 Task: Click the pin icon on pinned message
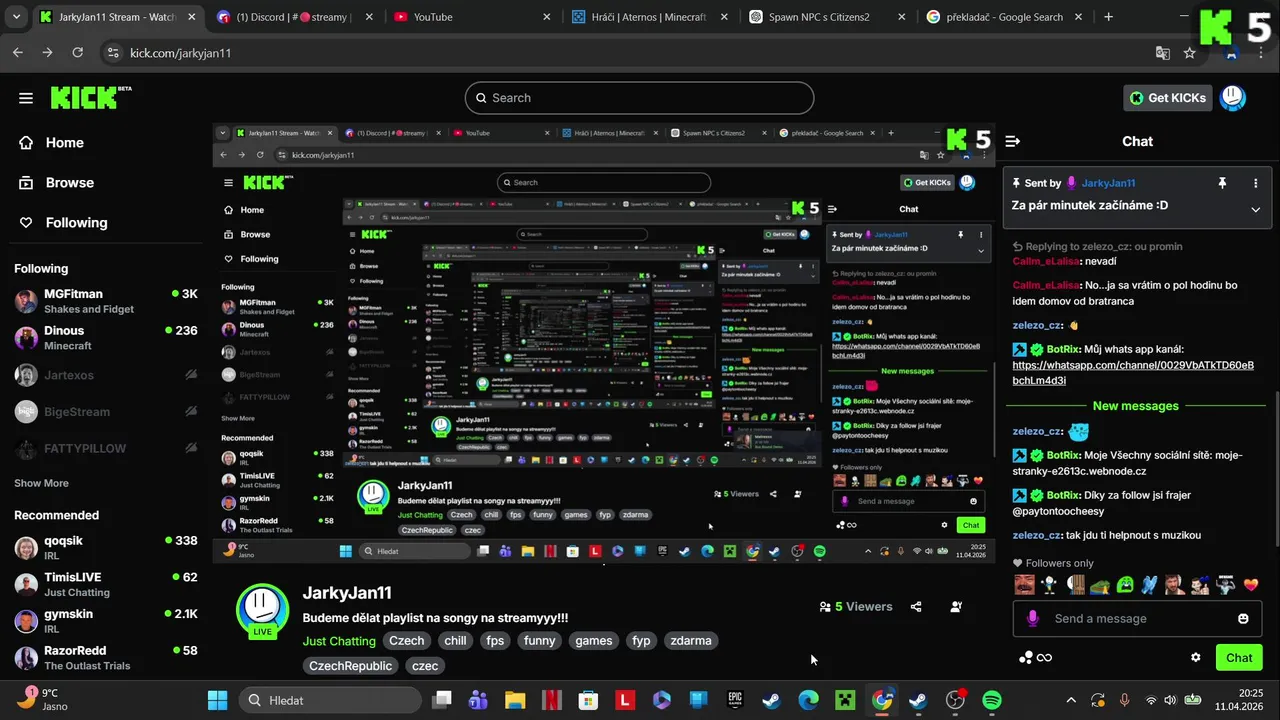pos(1222,183)
